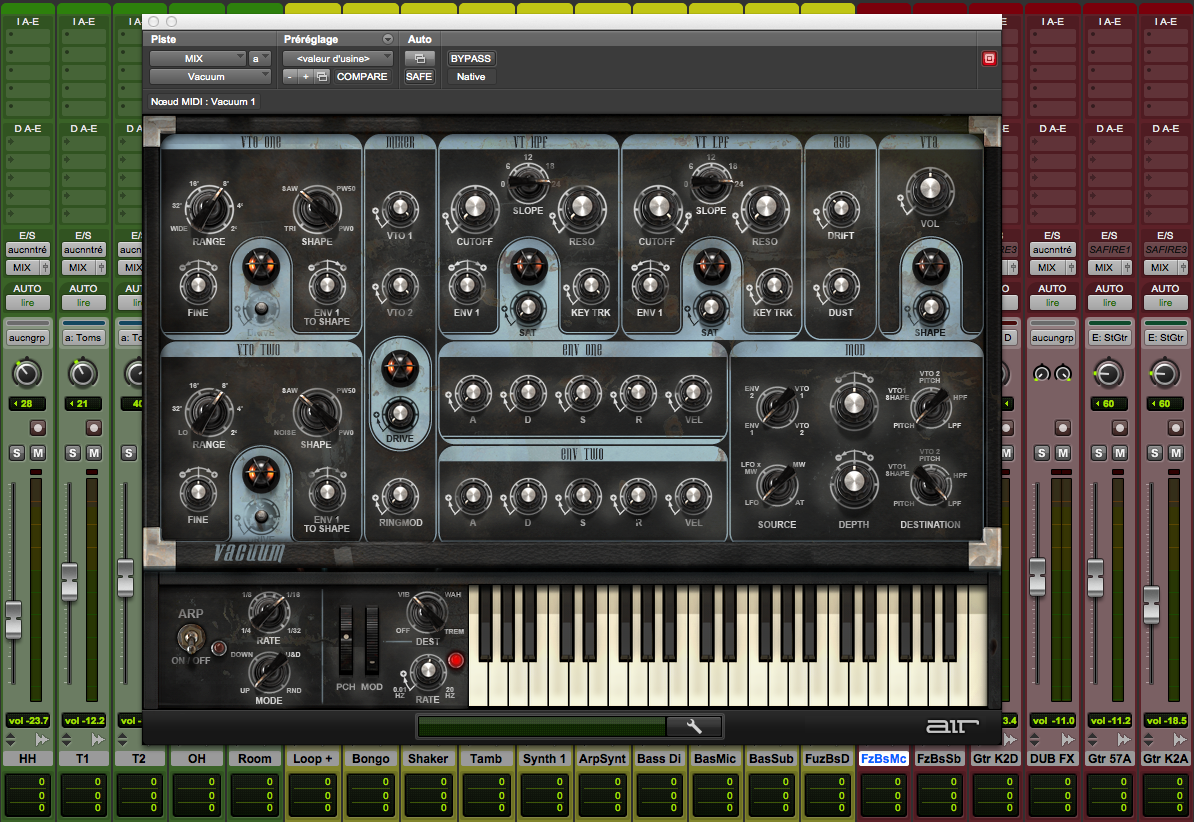1194x822 pixels.
Task: Click the COMPARE button
Action: (362, 77)
